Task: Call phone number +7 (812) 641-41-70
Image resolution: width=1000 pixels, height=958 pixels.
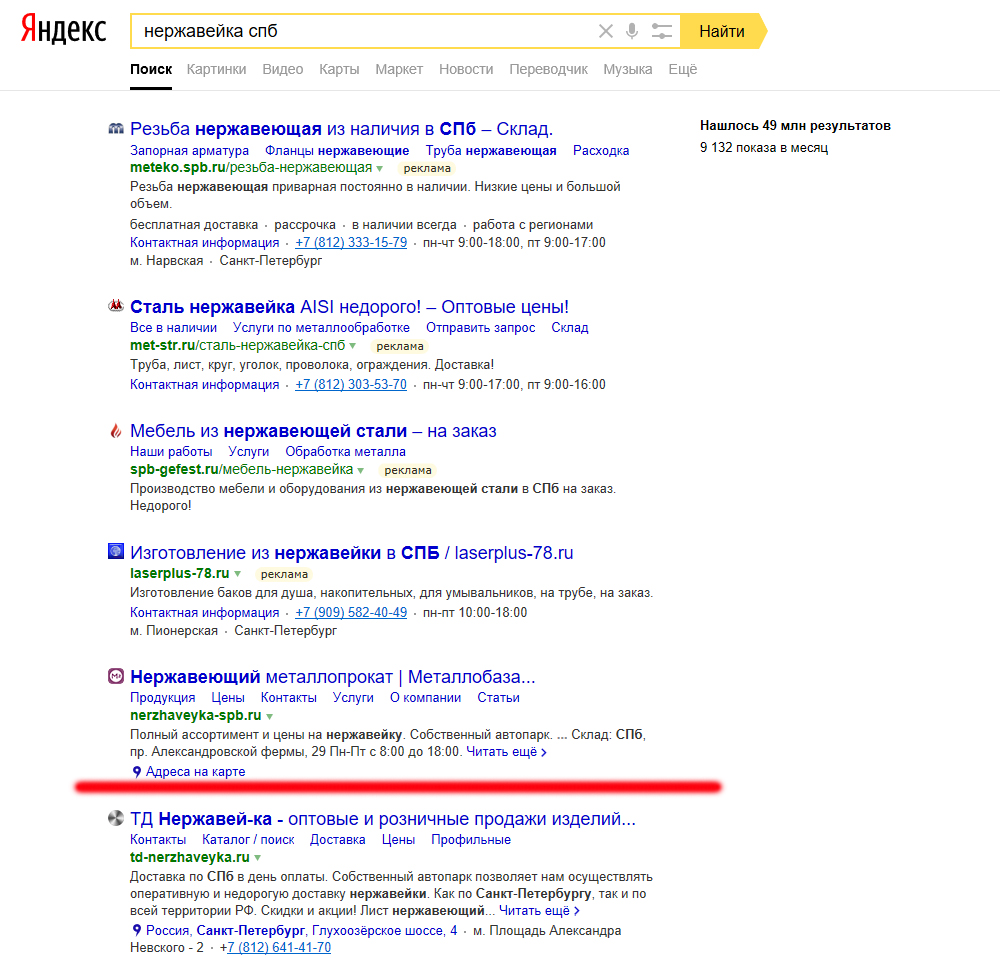Action: click(x=279, y=948)
